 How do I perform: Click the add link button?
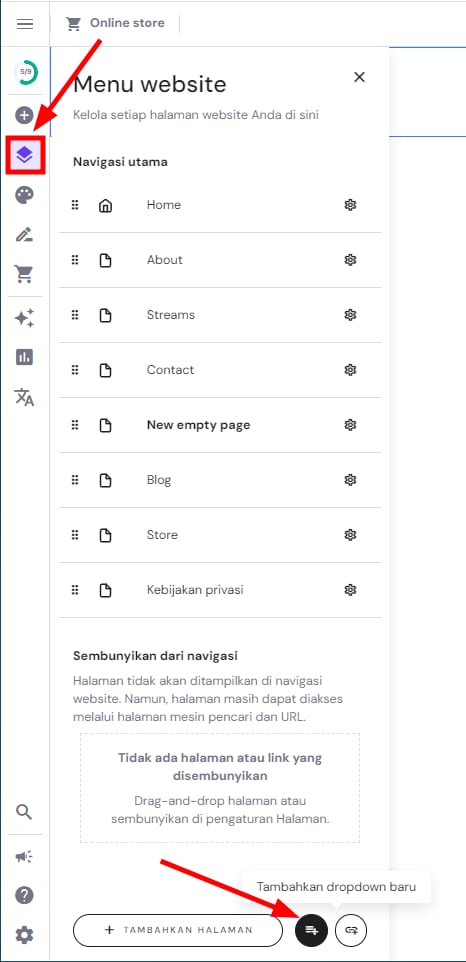tap(351, 930)
